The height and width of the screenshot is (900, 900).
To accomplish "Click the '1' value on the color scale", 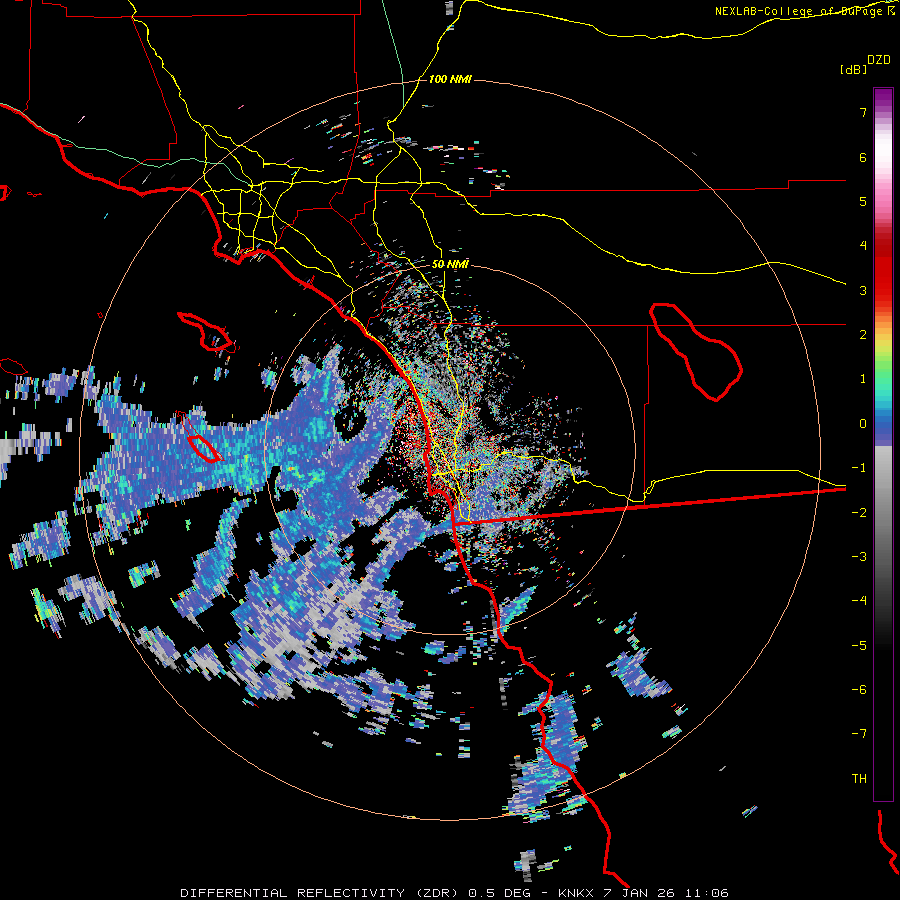I will click(x=863, y=379).
